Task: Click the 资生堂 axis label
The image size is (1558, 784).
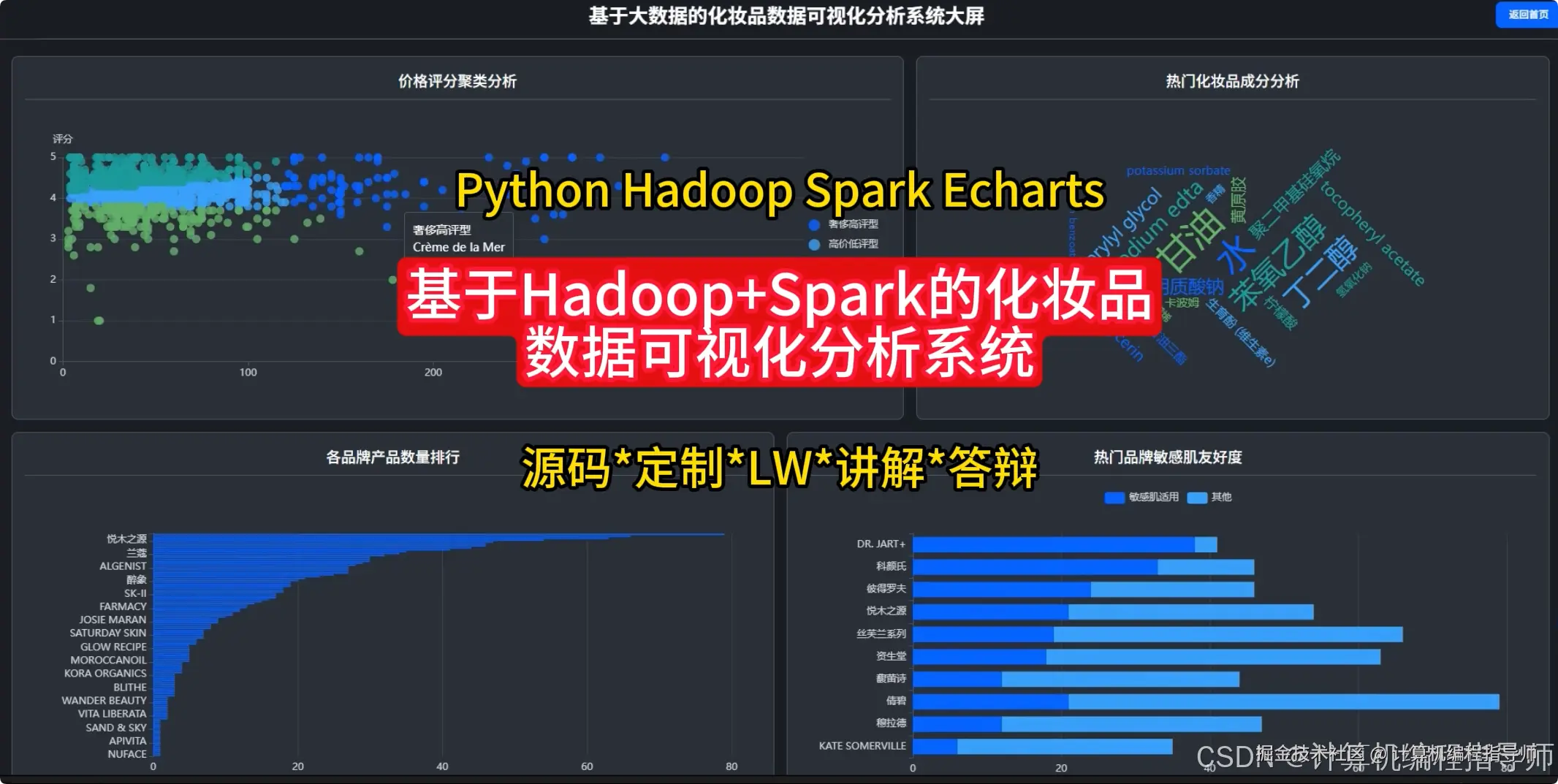Action: click(891, 656)
